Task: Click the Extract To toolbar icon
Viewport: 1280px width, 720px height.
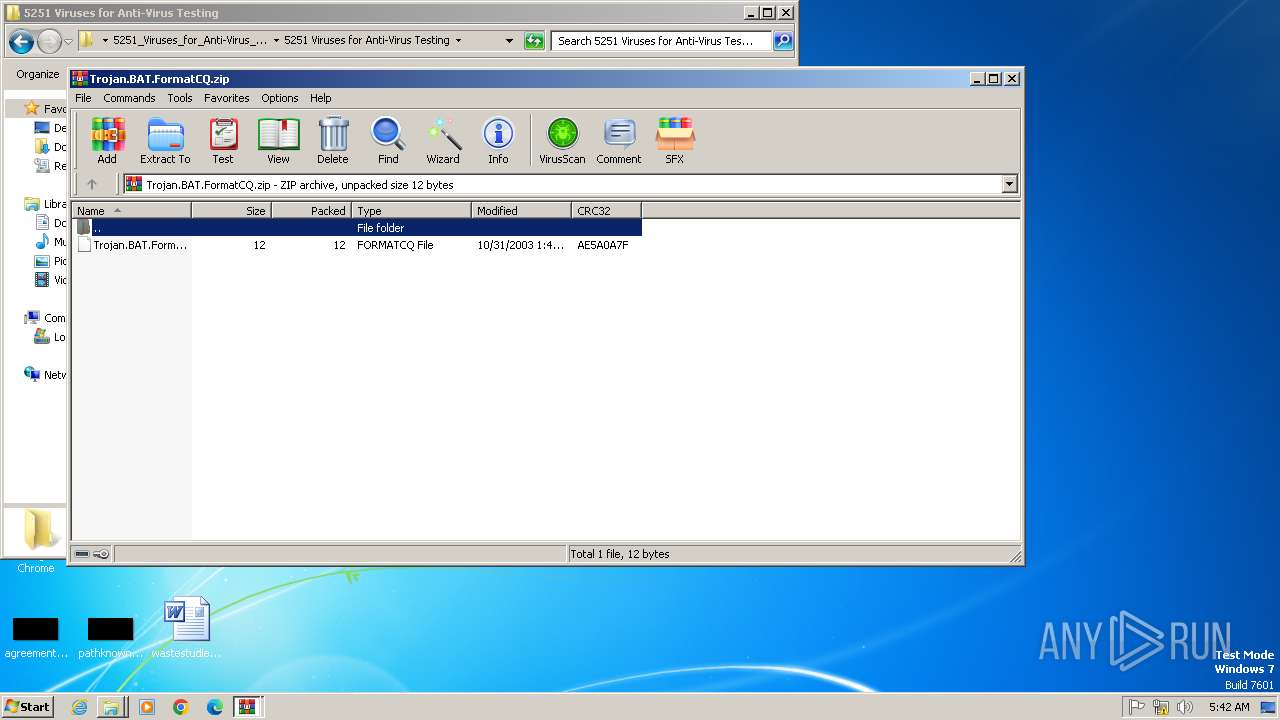Action: (165, 140)
